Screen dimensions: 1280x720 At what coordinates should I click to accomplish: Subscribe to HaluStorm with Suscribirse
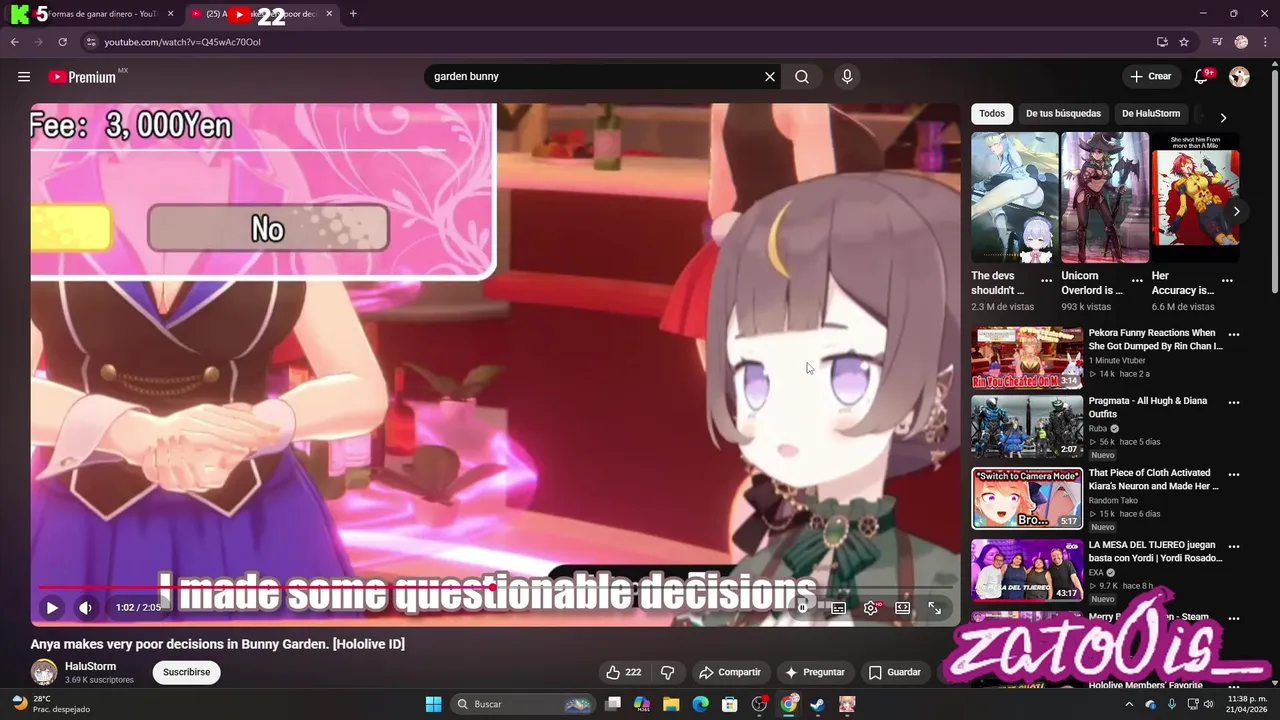(x=186, y=672)
